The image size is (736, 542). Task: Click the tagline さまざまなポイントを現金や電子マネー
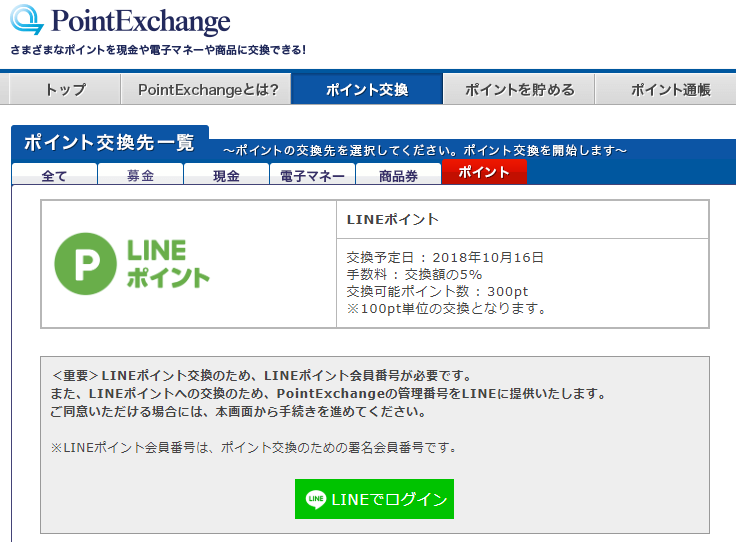click(158, 50)
